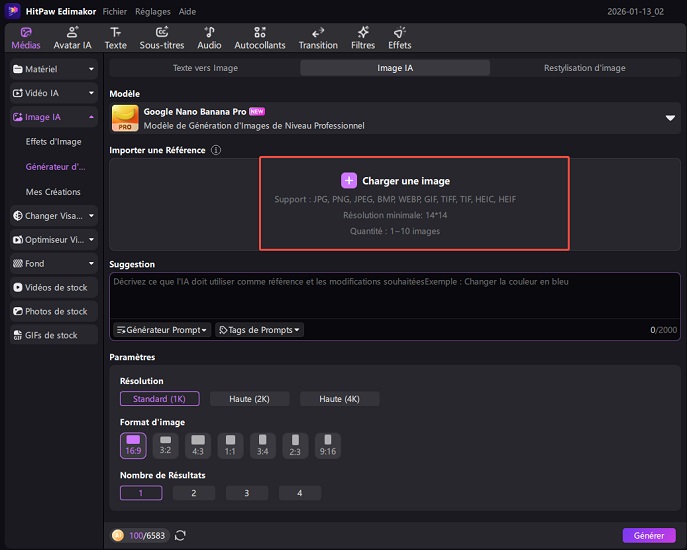Select Haute (2K) resolution option
The width and height of the screenshot is (687, 550).
[251, 399]
